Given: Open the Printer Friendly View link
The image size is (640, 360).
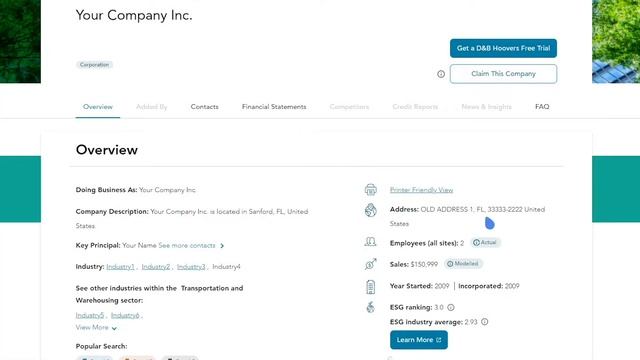Looking at the screenshot, I should tap(421, 190).
